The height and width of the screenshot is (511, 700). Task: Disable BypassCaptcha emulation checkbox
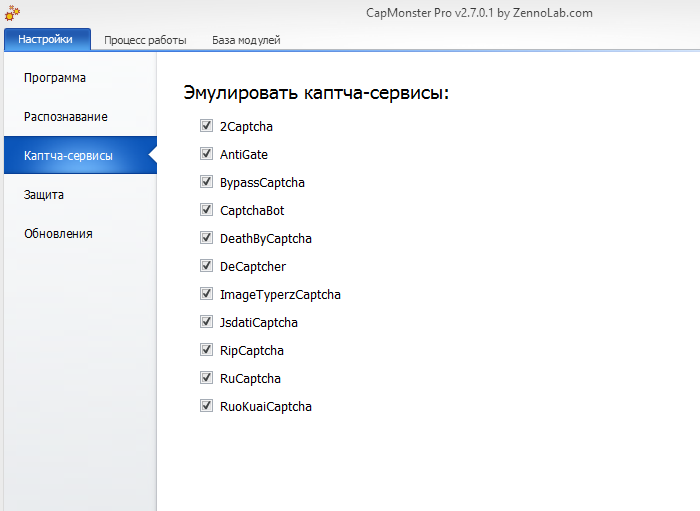206,182
